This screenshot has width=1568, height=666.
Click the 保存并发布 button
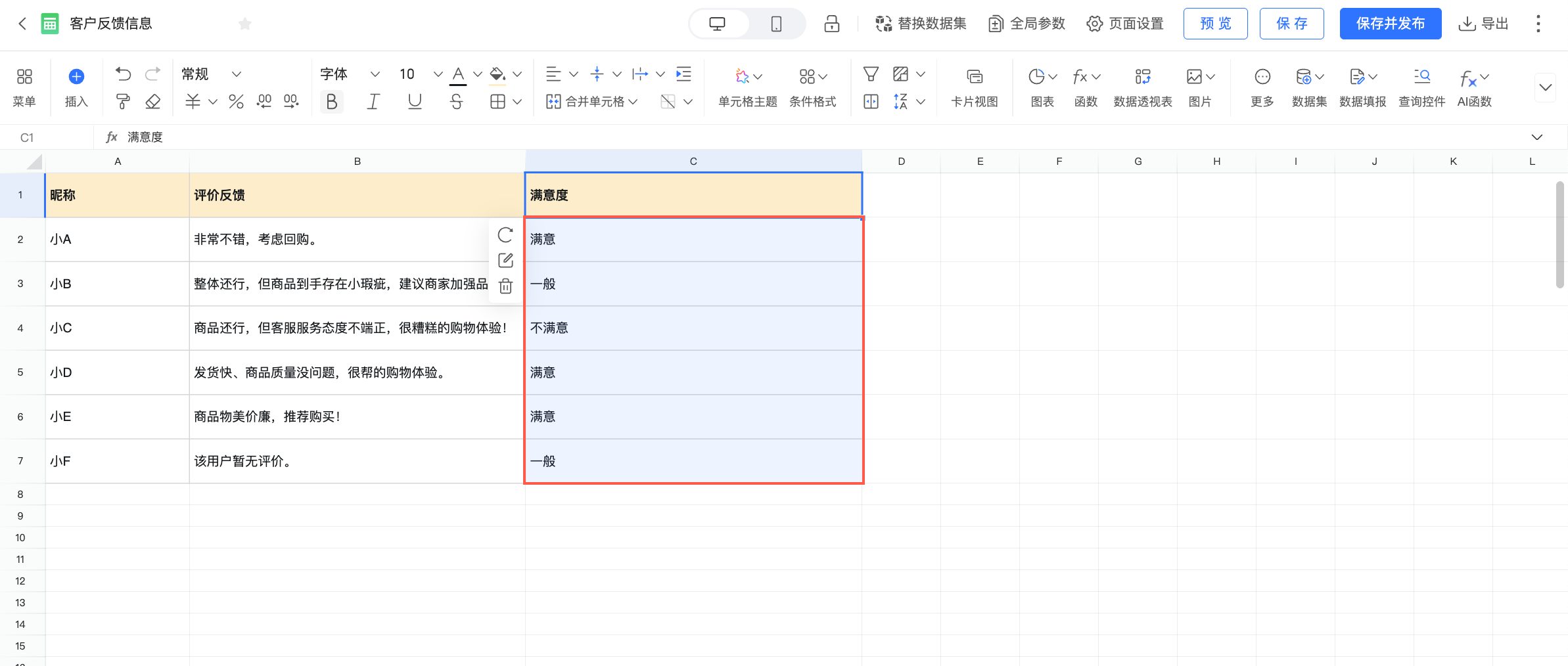[1391, 24]
